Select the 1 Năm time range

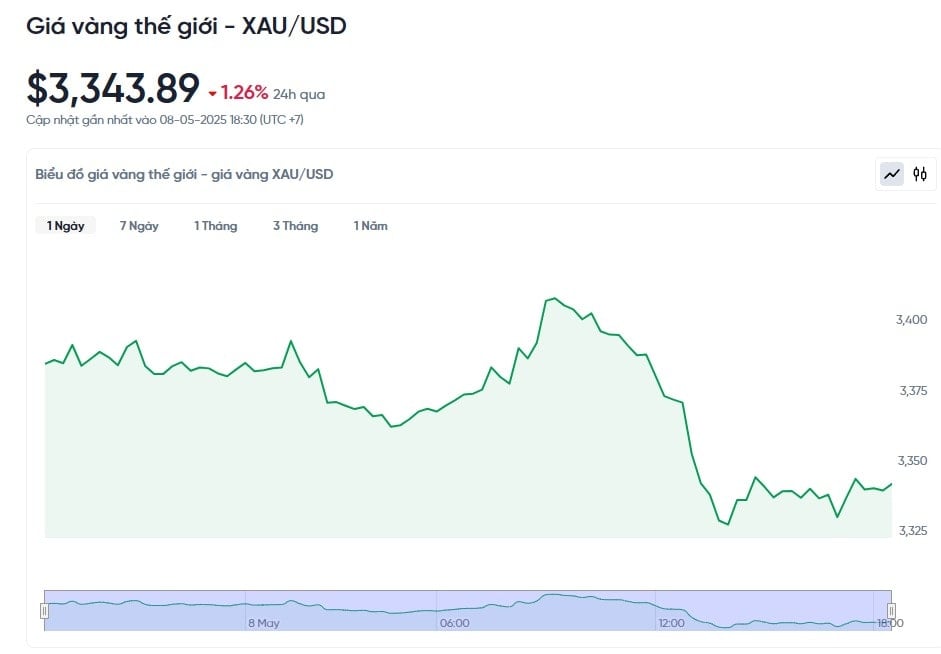370,226
